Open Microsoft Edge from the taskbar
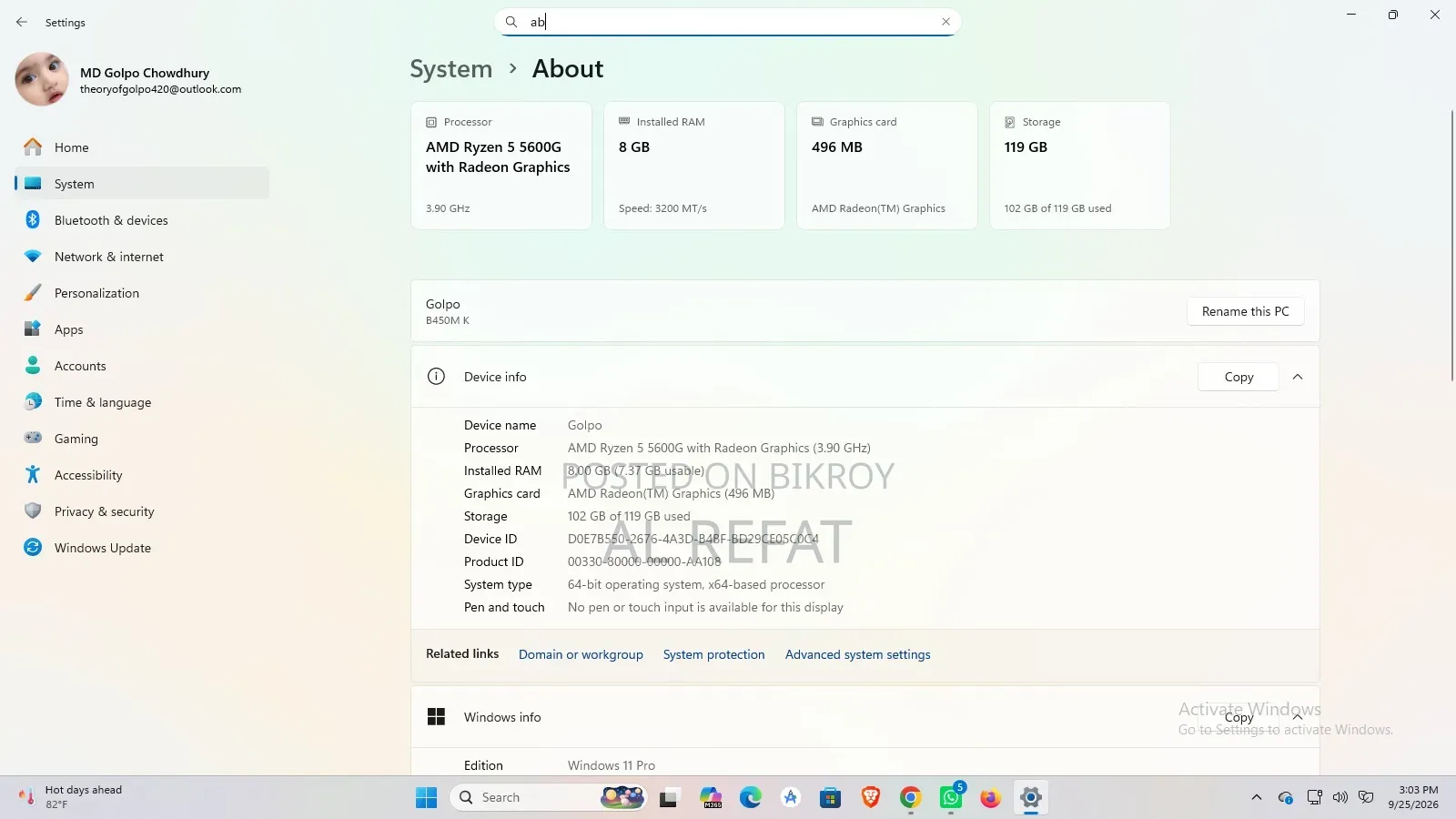This screenshot has width=1456, height=819. 750,798
